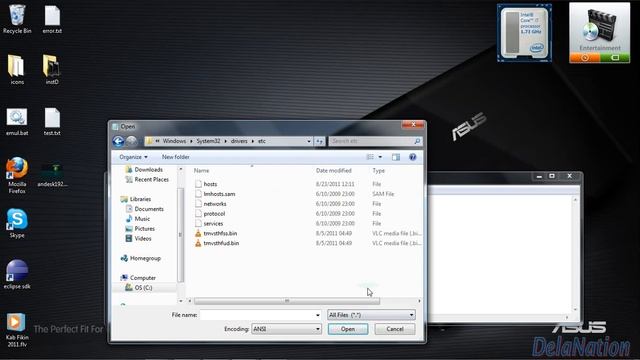Screen dimensions: 640x360
Task: Click the Forward arrow in Open dialog
Action: 131,141
